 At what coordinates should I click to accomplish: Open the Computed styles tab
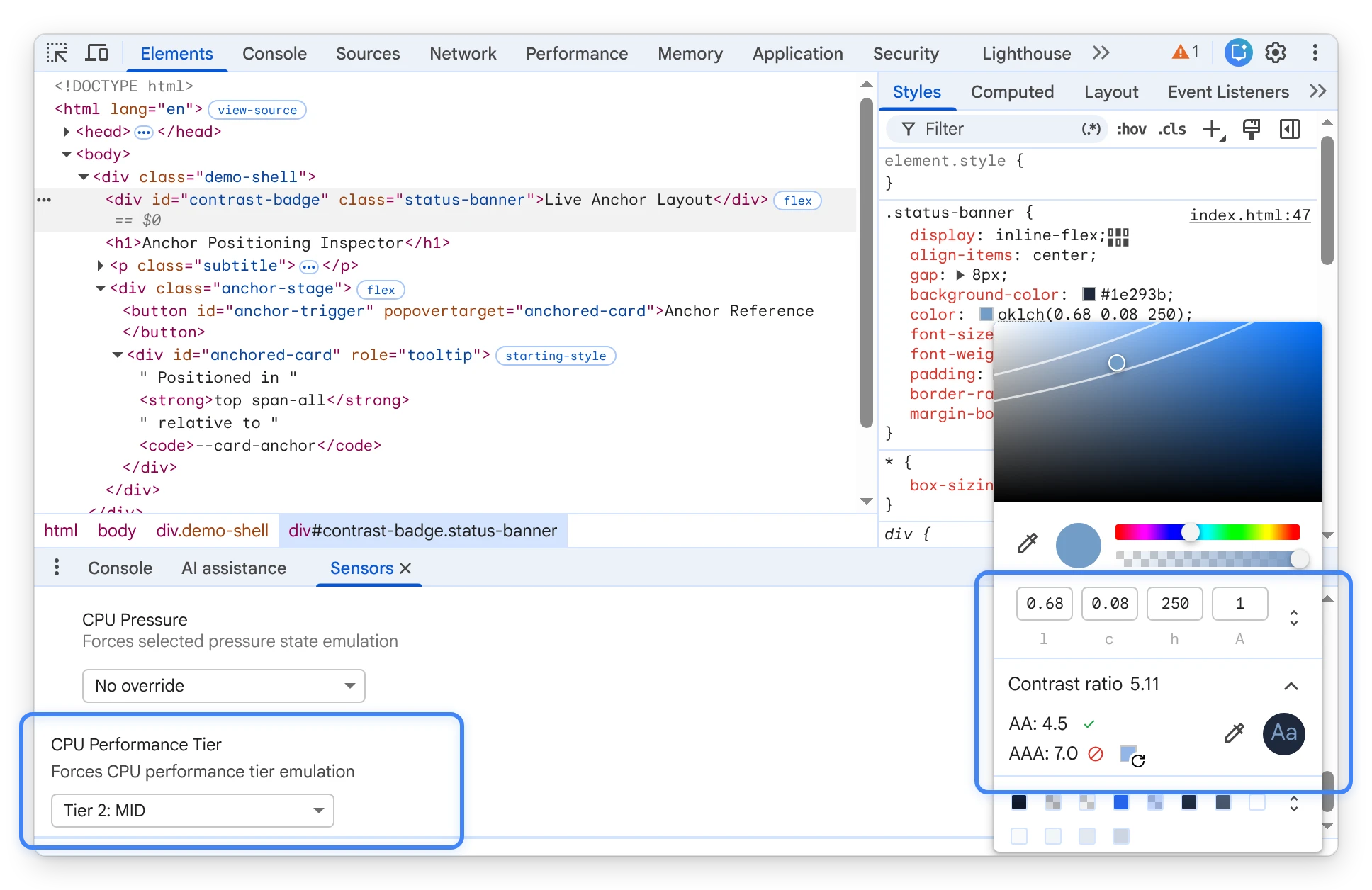(x=1012, y=92)
